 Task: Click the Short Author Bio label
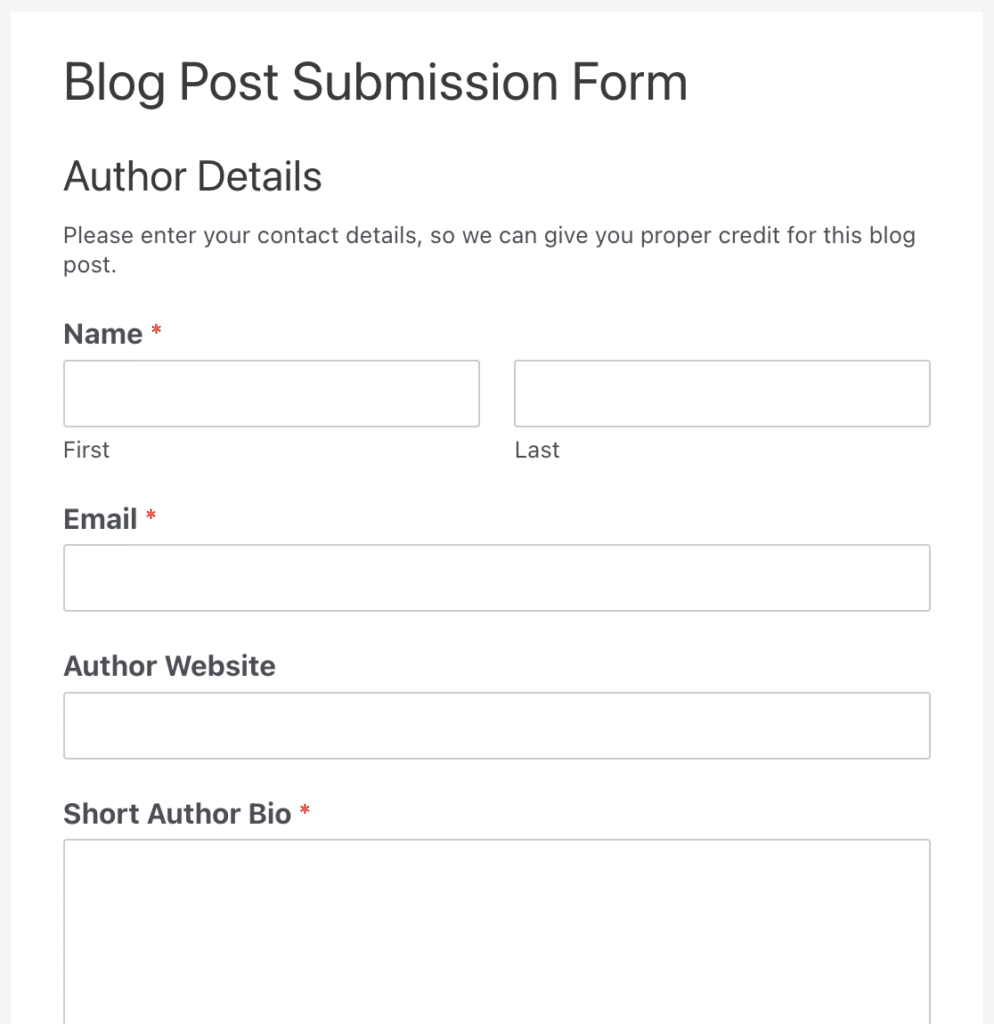click(177, 814)
